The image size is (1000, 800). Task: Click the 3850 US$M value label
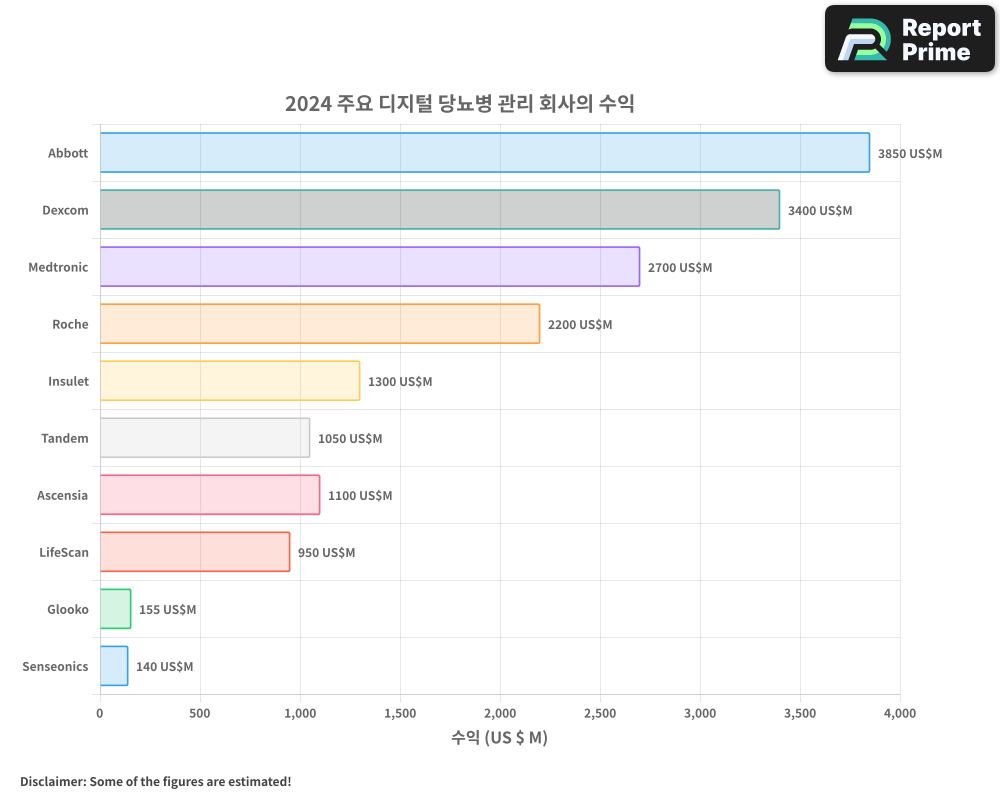(x=909, y=153)
